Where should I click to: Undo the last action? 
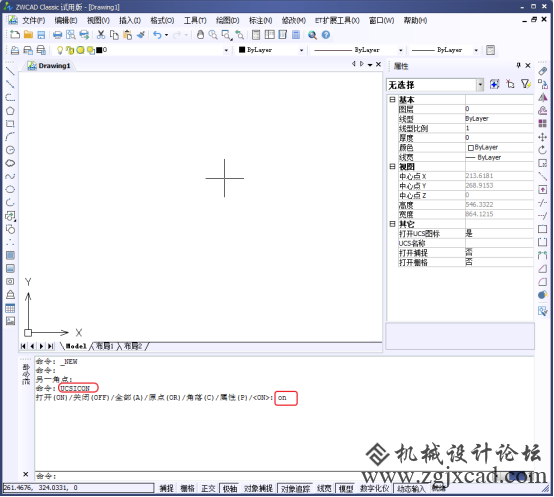[x=157, y=35]
